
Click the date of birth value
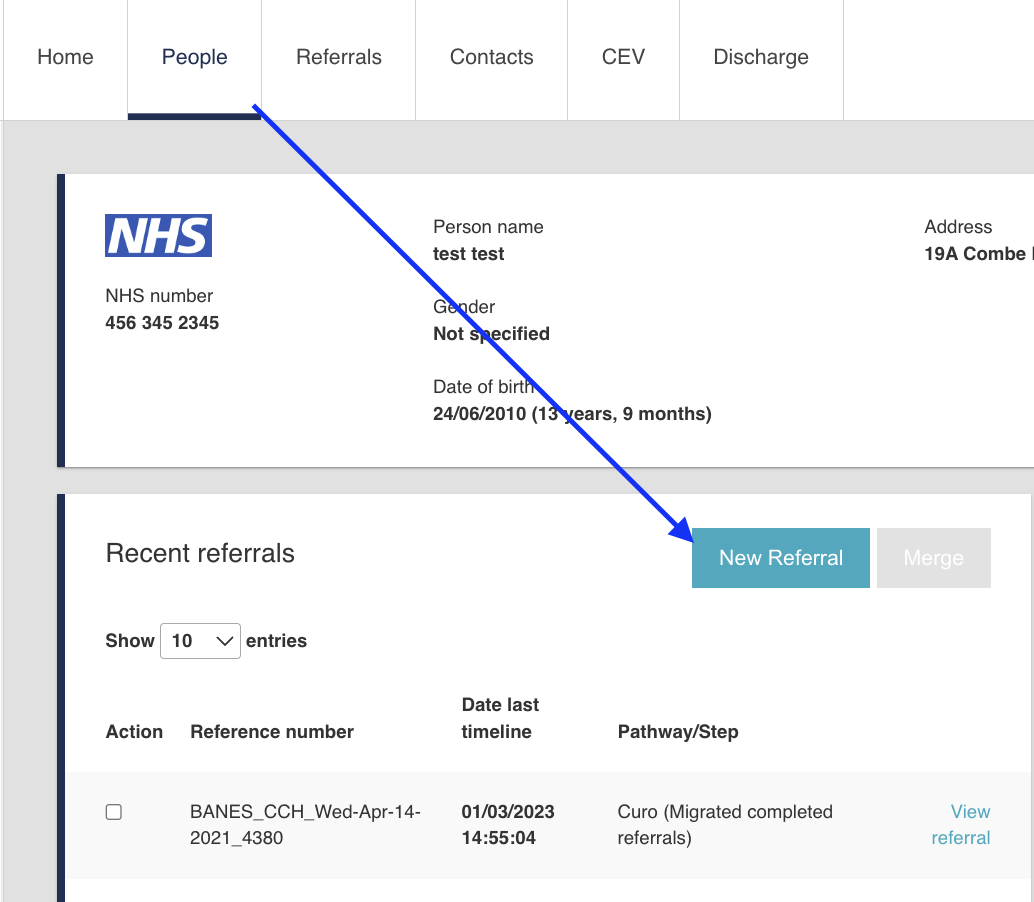pos(572,414)
